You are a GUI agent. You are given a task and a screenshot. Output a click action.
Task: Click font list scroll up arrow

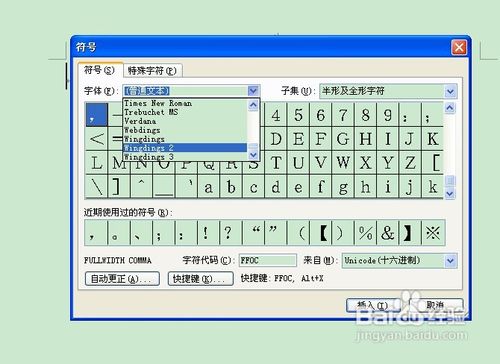(x=253, y=105)
